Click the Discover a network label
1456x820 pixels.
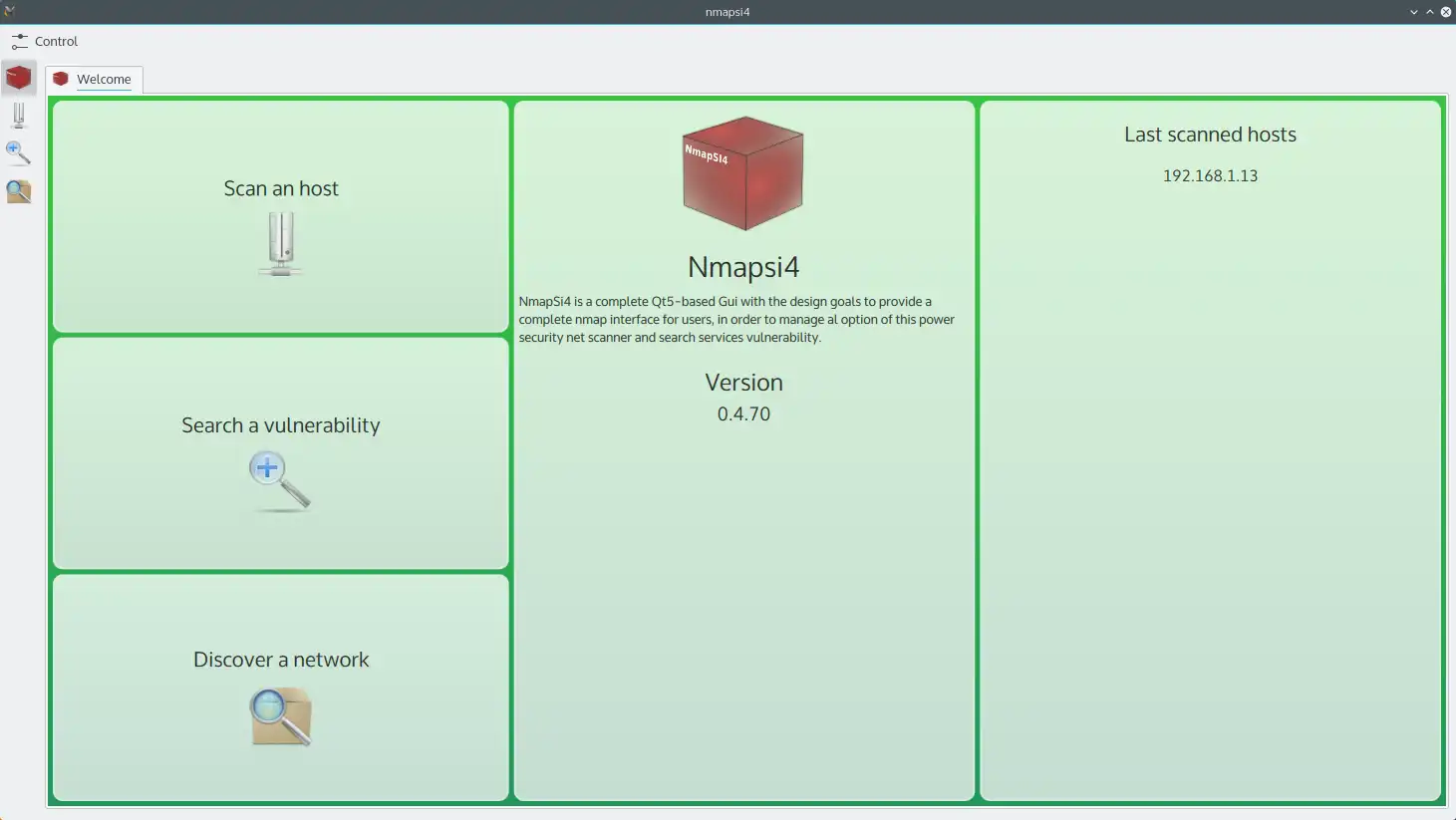pos(281,660)
